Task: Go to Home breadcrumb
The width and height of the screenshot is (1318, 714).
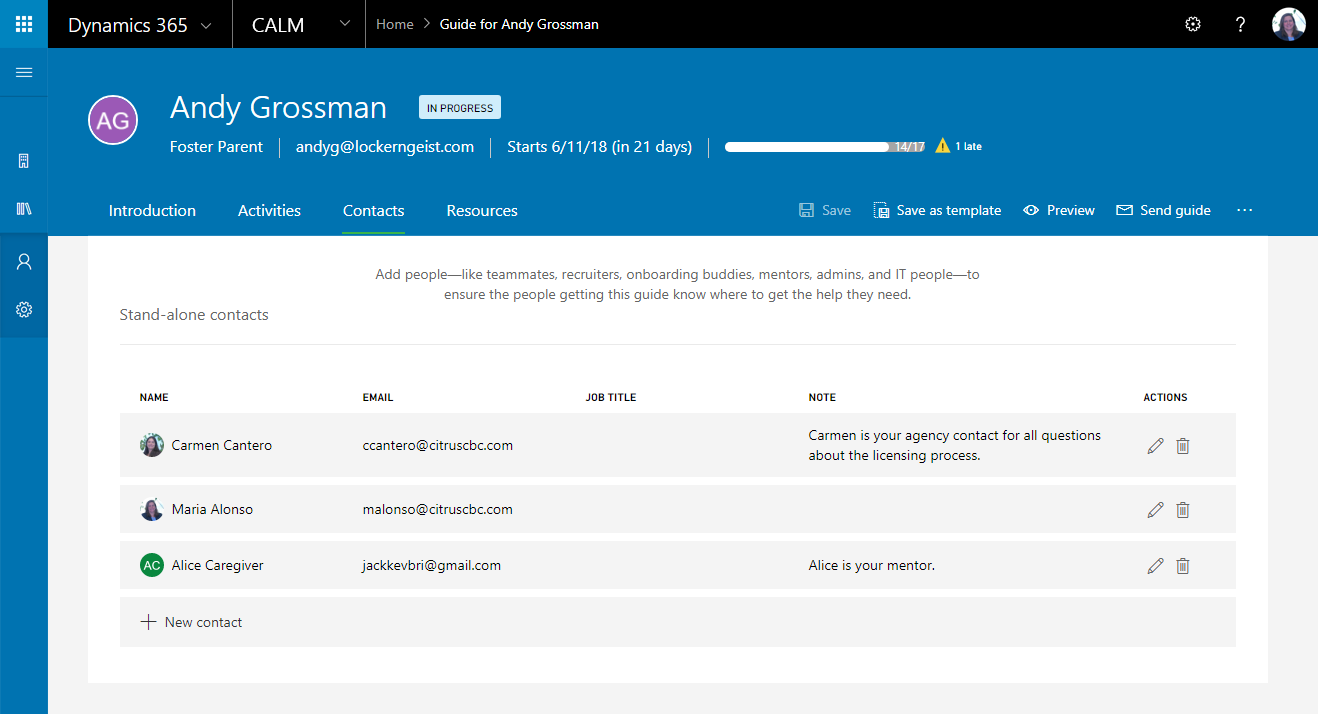Action: click(x=395, y=24)
